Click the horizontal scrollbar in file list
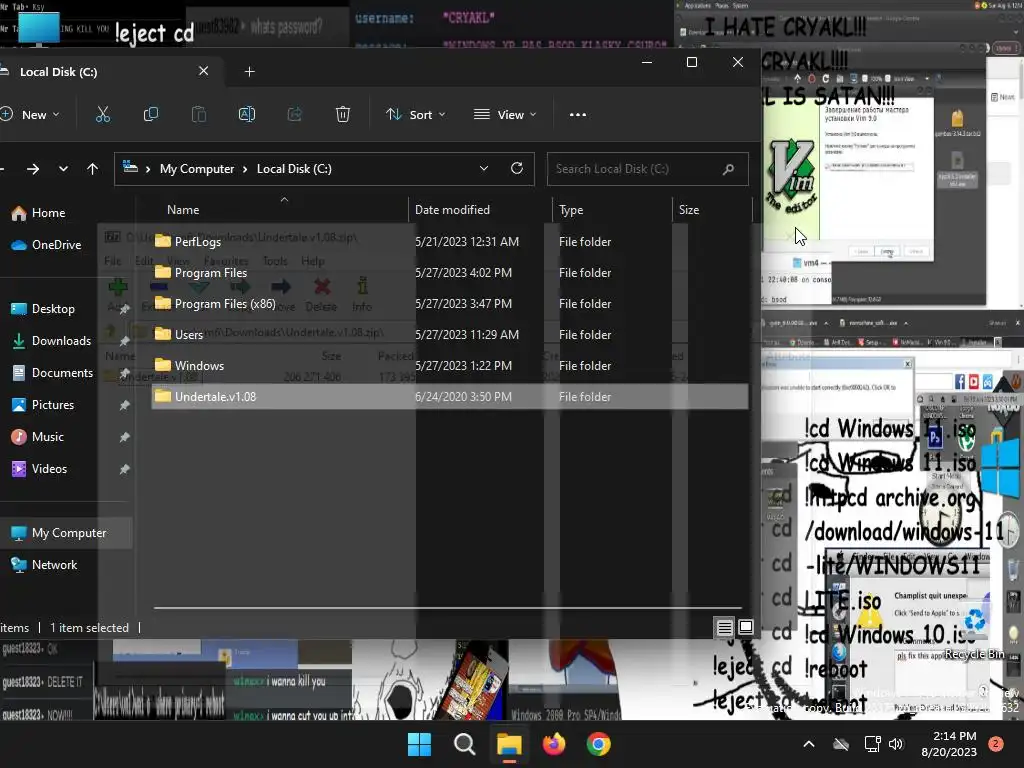The width and height of the screenshot is (1024, 768). point(447,608)
